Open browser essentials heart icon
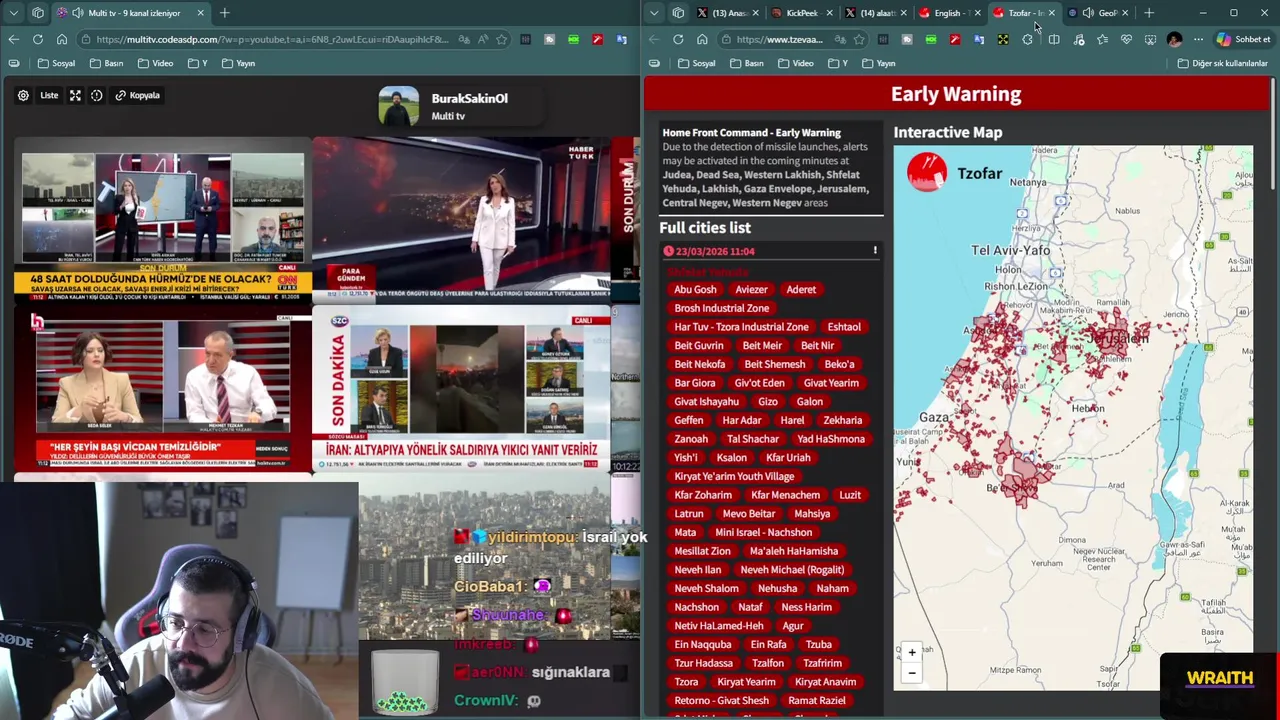Viewport: 1280px width, 720px height. [x=1126, y=39]
